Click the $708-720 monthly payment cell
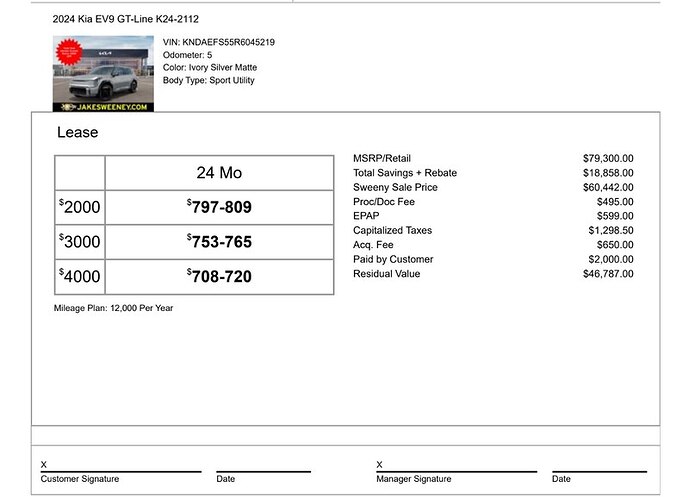Image resolution: width=689 pixels, height=499 pixels. 219,276
